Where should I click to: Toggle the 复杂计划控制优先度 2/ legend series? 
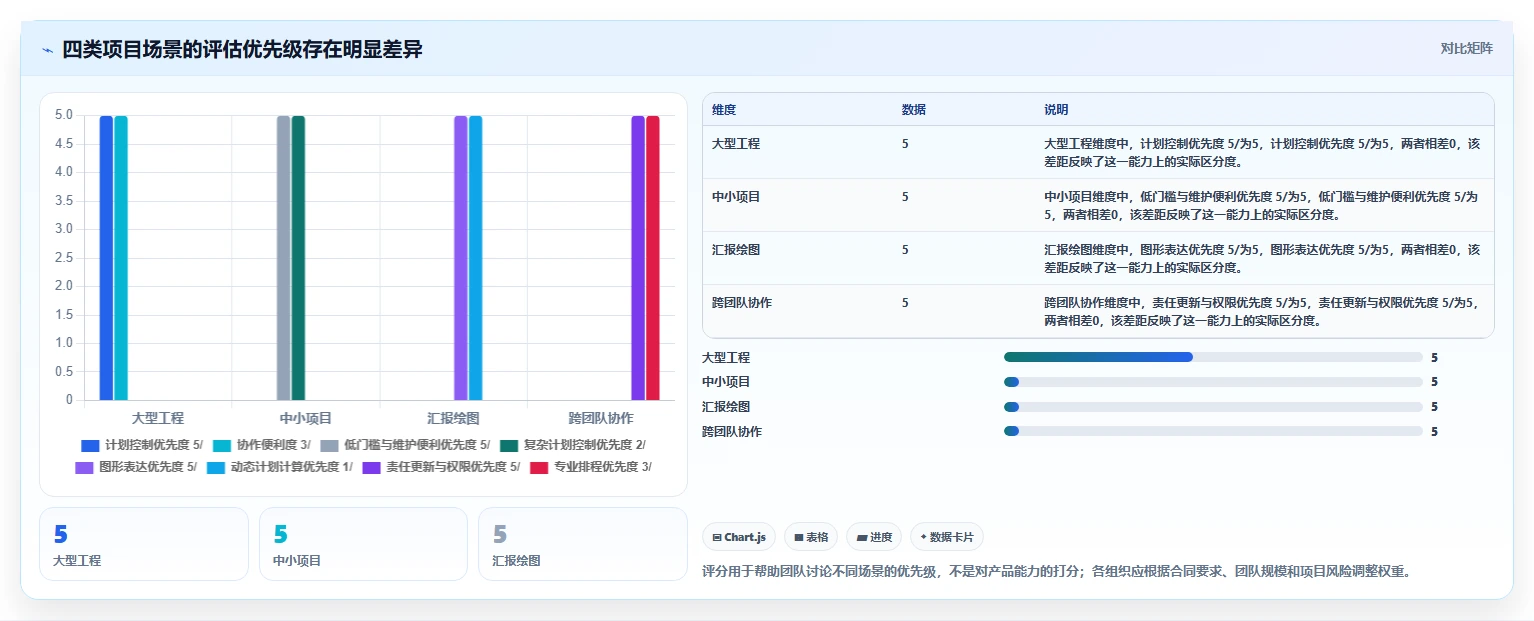pos(573,445)
